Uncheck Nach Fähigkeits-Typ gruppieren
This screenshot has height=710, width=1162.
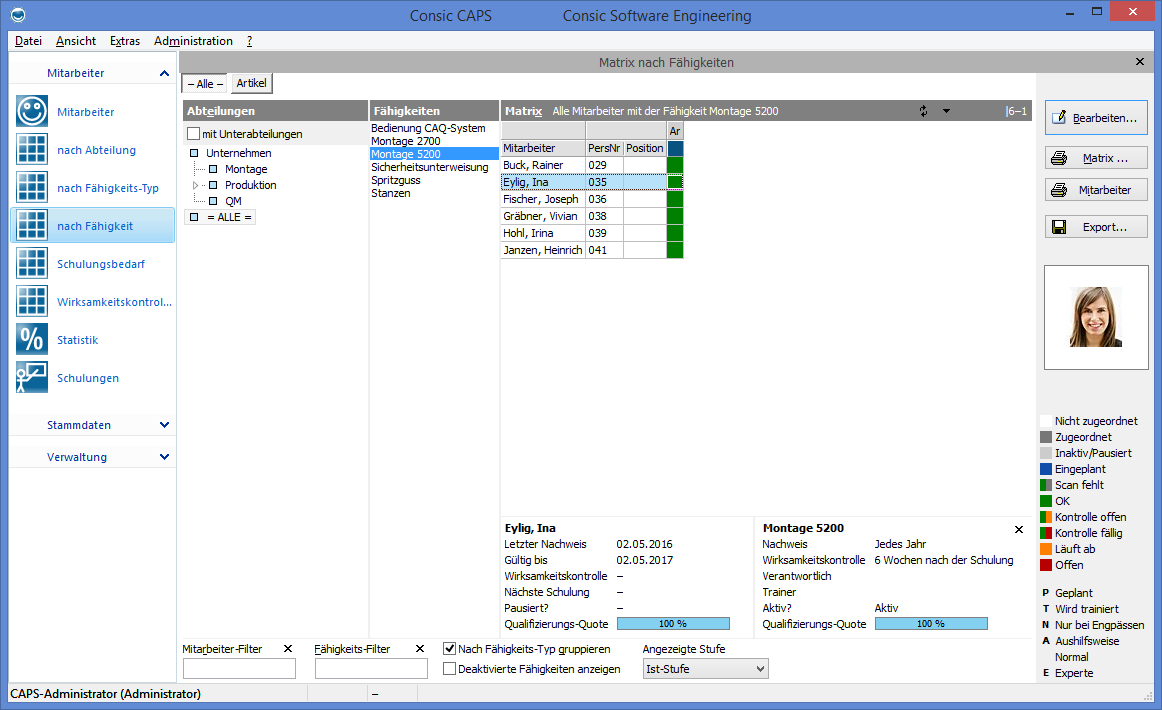(x=450, y=649)
